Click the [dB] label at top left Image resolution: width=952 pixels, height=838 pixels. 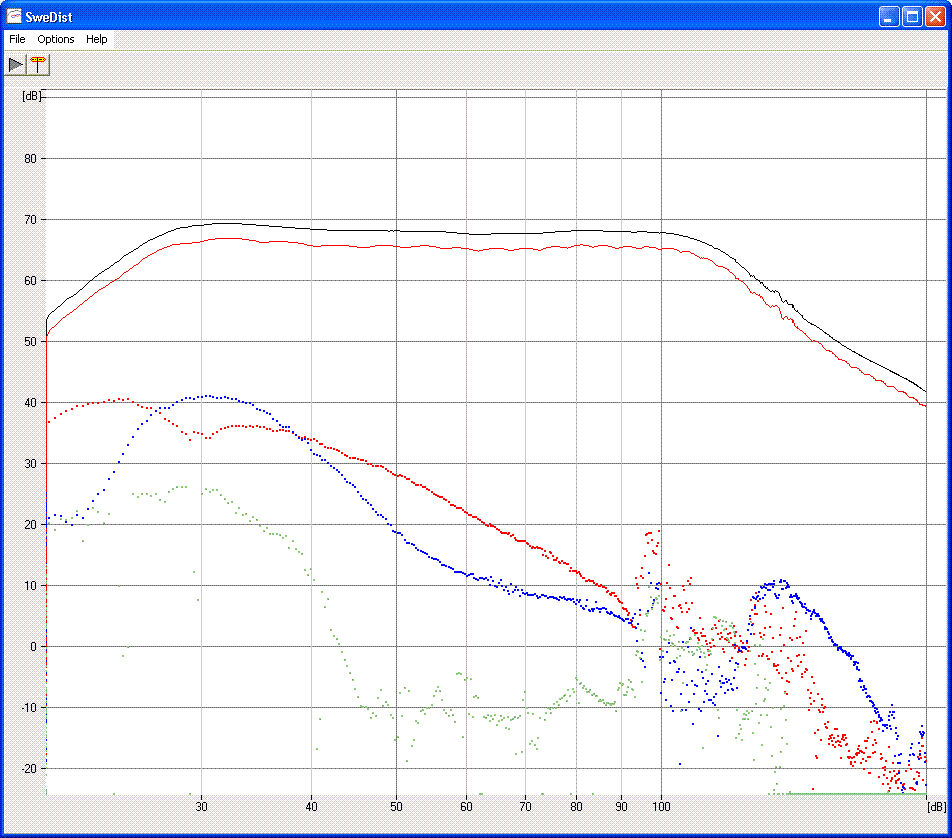tap(32, 95)
